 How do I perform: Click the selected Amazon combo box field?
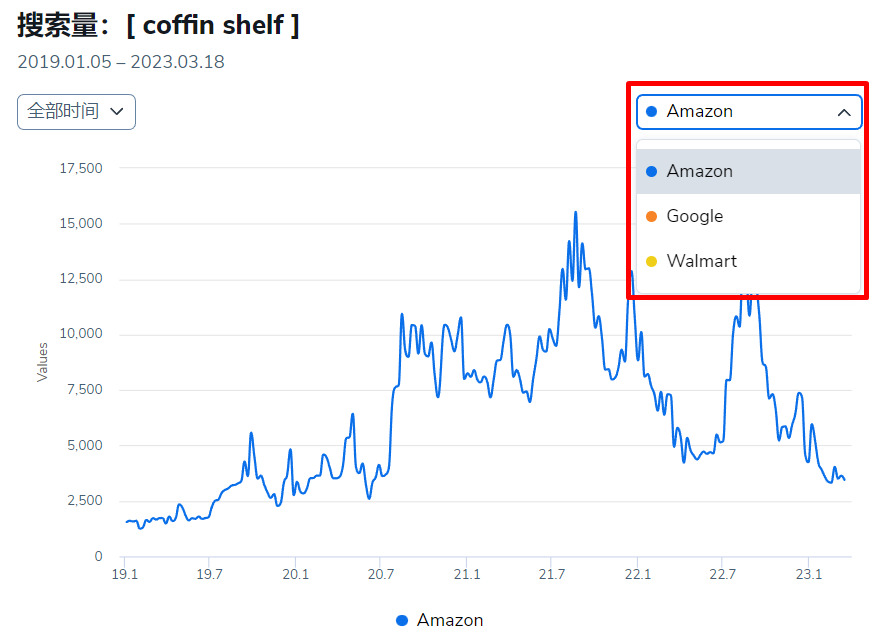coord(740,112)
